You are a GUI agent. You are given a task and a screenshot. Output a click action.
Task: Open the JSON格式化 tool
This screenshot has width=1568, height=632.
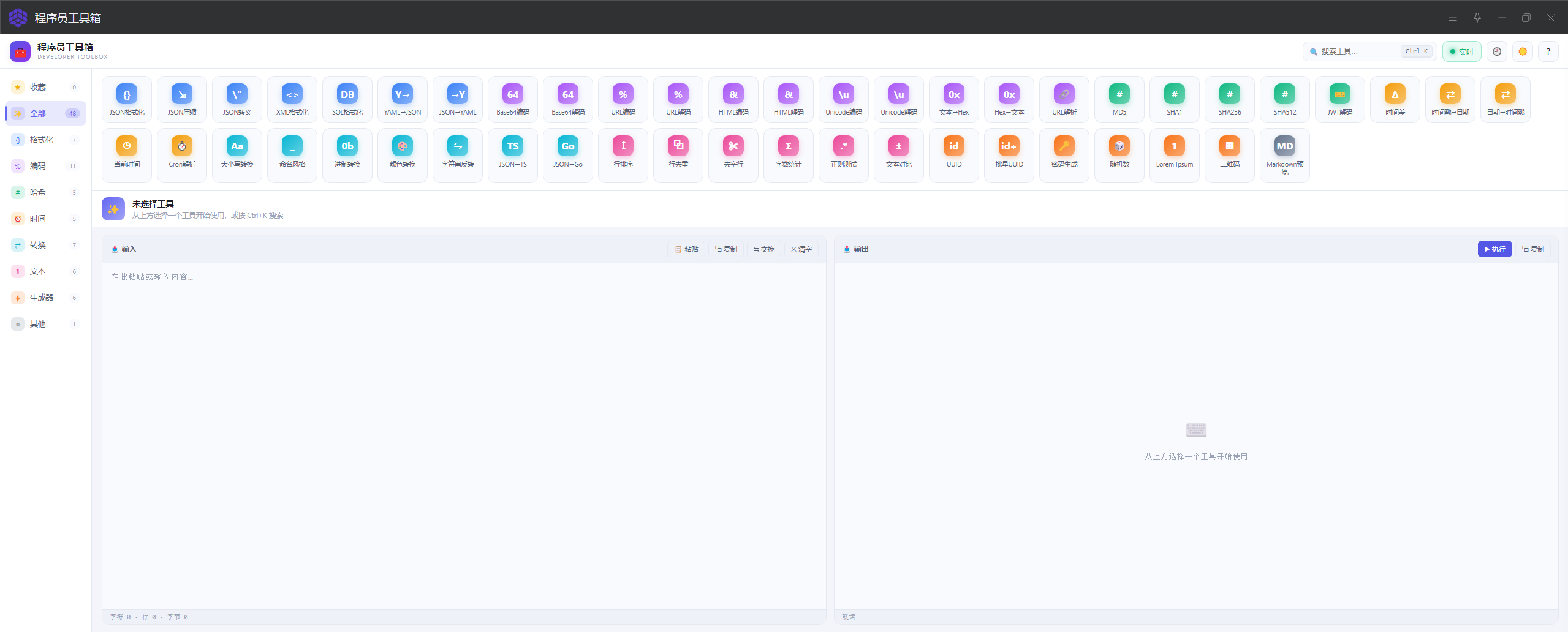127,99
